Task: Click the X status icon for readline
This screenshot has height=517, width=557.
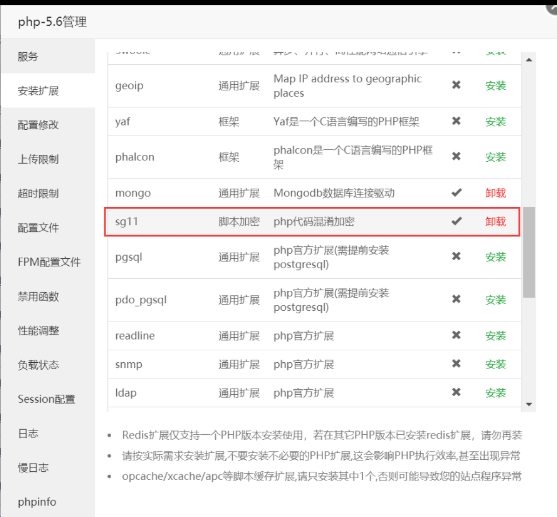Action: pyautogui.click(x=456, y=335)
